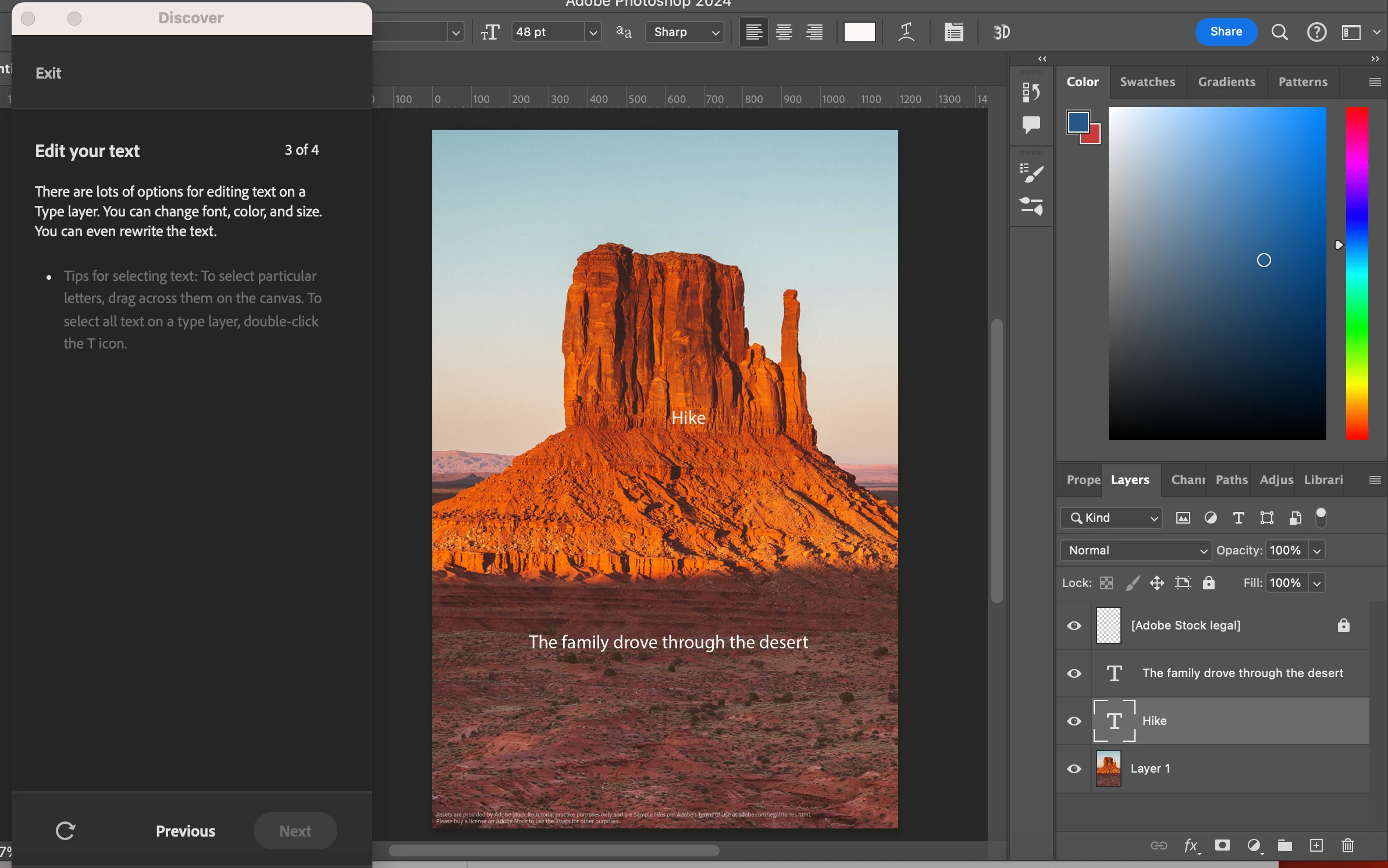Open the Normal blend mode dropdown
Viewport: 1388px width, 868px height.
[x=1136, y=550]
